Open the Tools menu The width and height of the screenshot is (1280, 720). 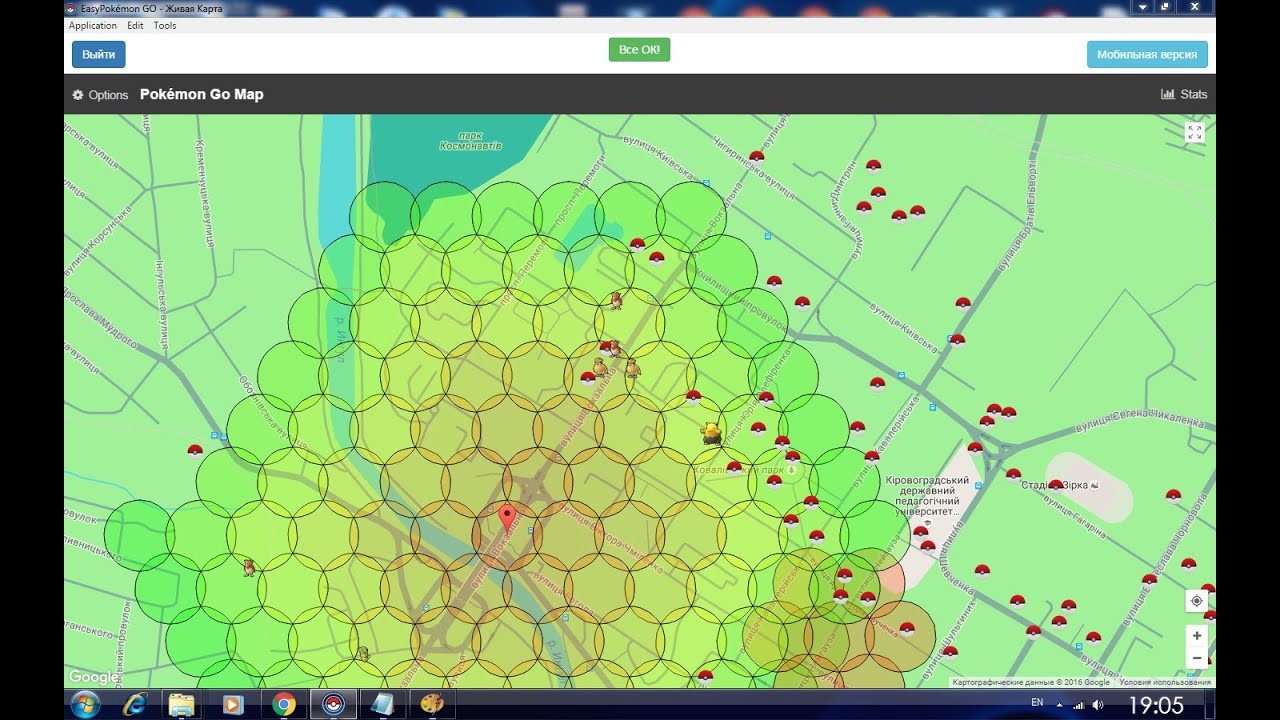pos(165,26)
